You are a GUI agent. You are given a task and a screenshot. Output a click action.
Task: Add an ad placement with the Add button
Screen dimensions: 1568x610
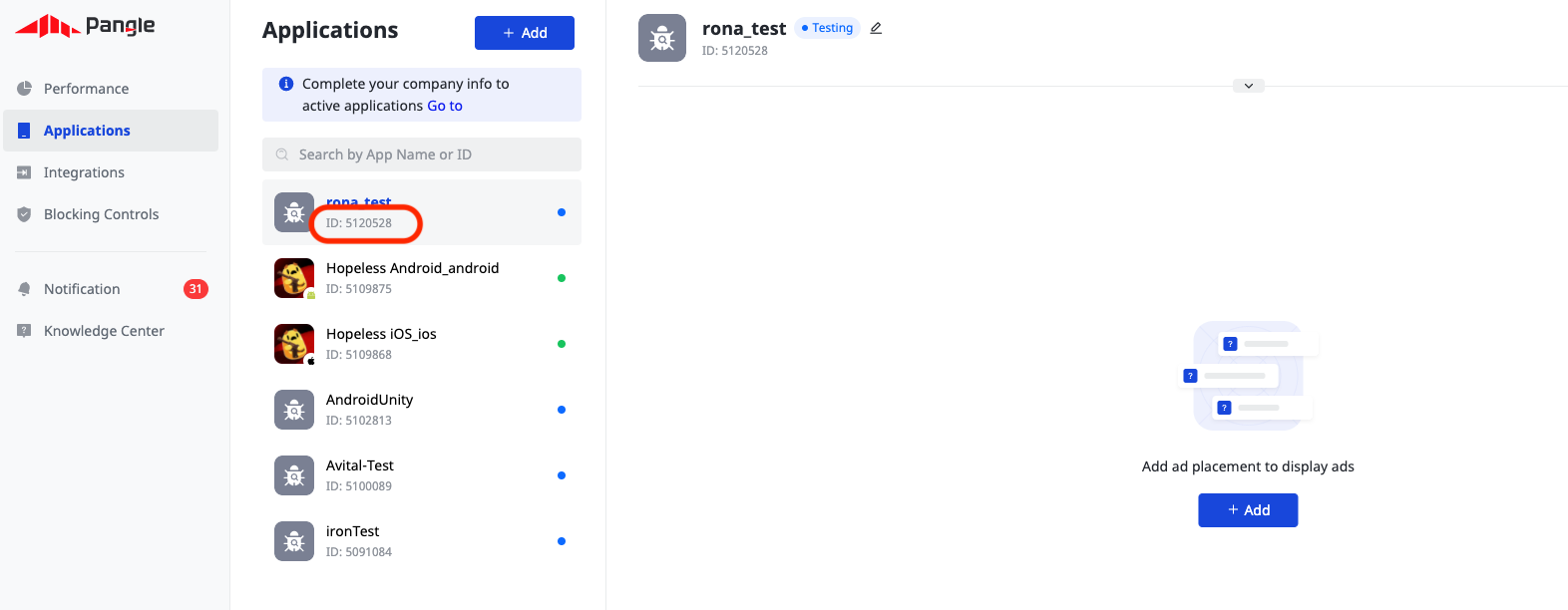point(1248,510)
